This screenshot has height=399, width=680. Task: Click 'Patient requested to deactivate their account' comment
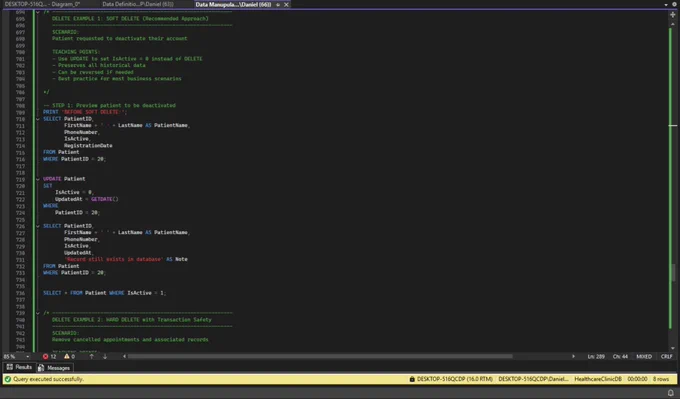(120, 39)
